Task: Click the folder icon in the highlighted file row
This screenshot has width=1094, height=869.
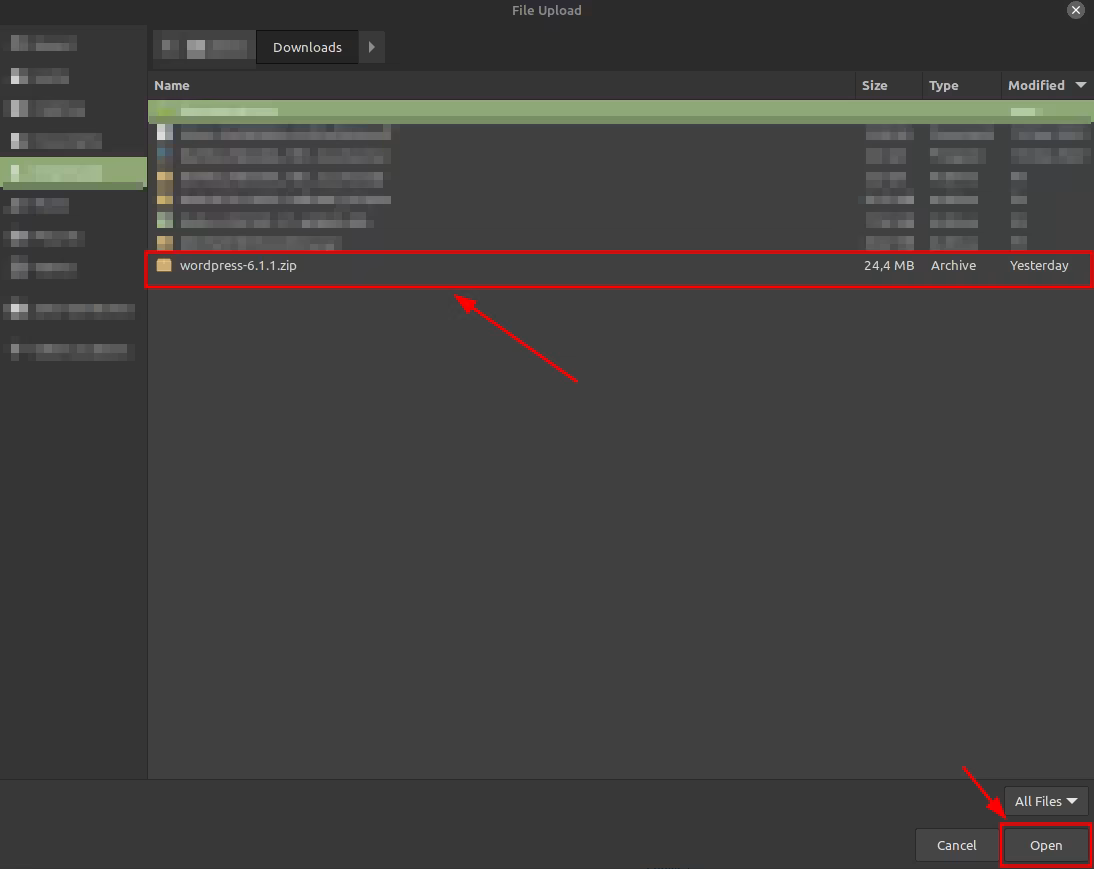Action: (x=165, y=111)
